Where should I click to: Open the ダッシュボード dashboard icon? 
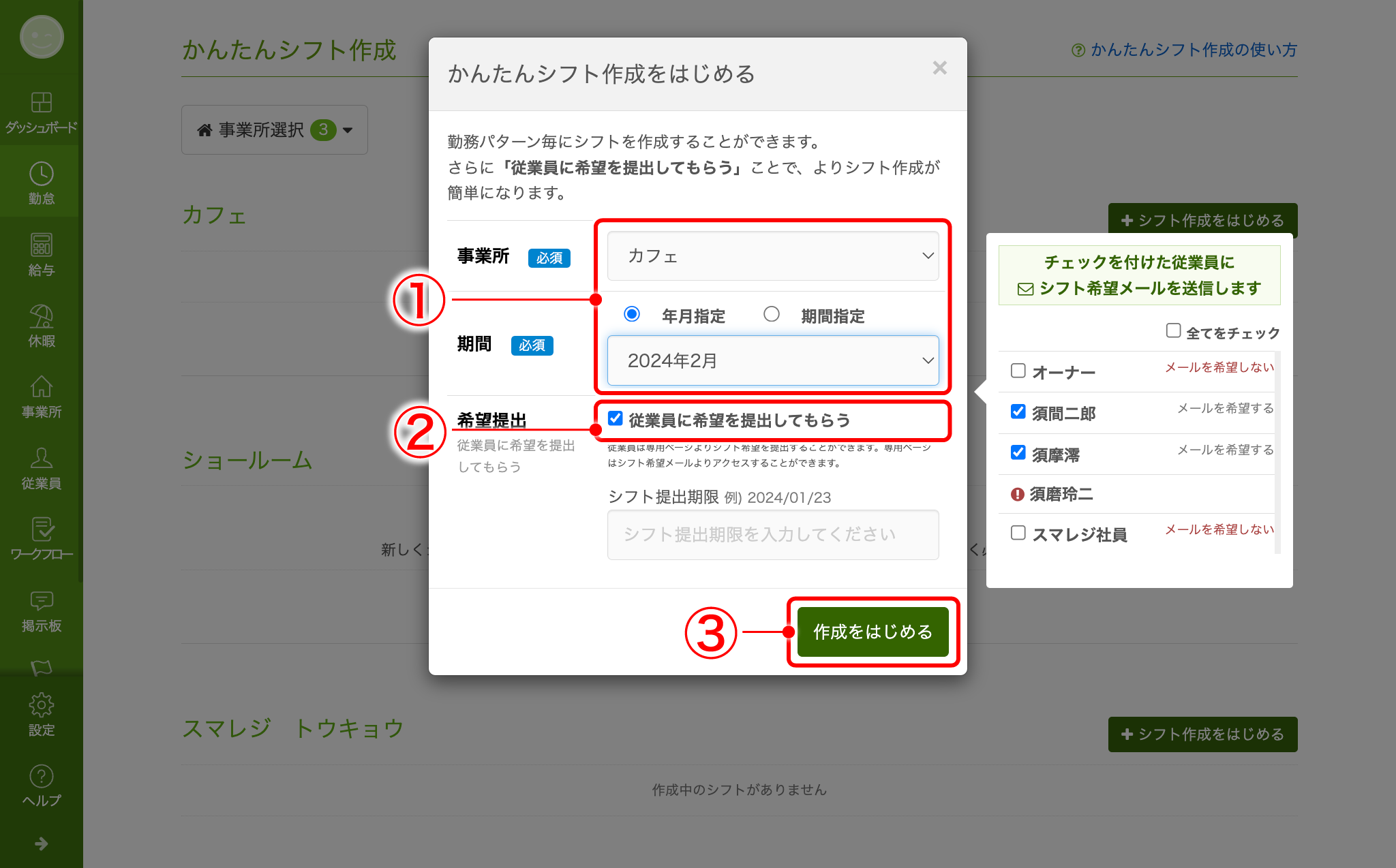41,103
